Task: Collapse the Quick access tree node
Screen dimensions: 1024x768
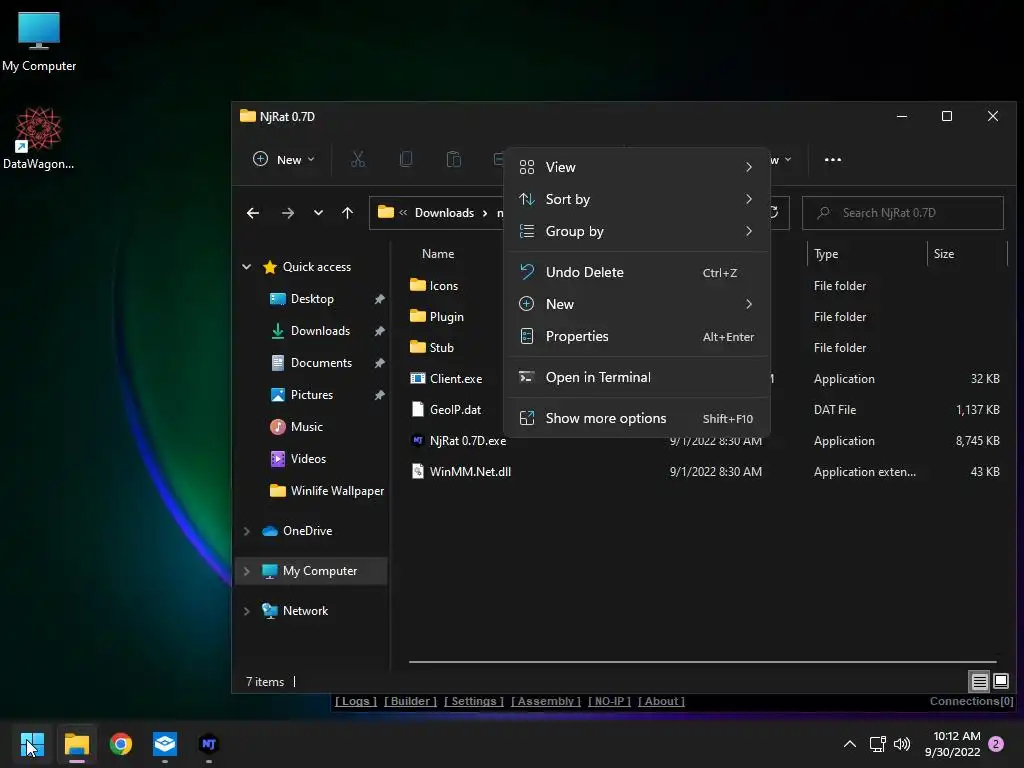Action: pos(247,266)
